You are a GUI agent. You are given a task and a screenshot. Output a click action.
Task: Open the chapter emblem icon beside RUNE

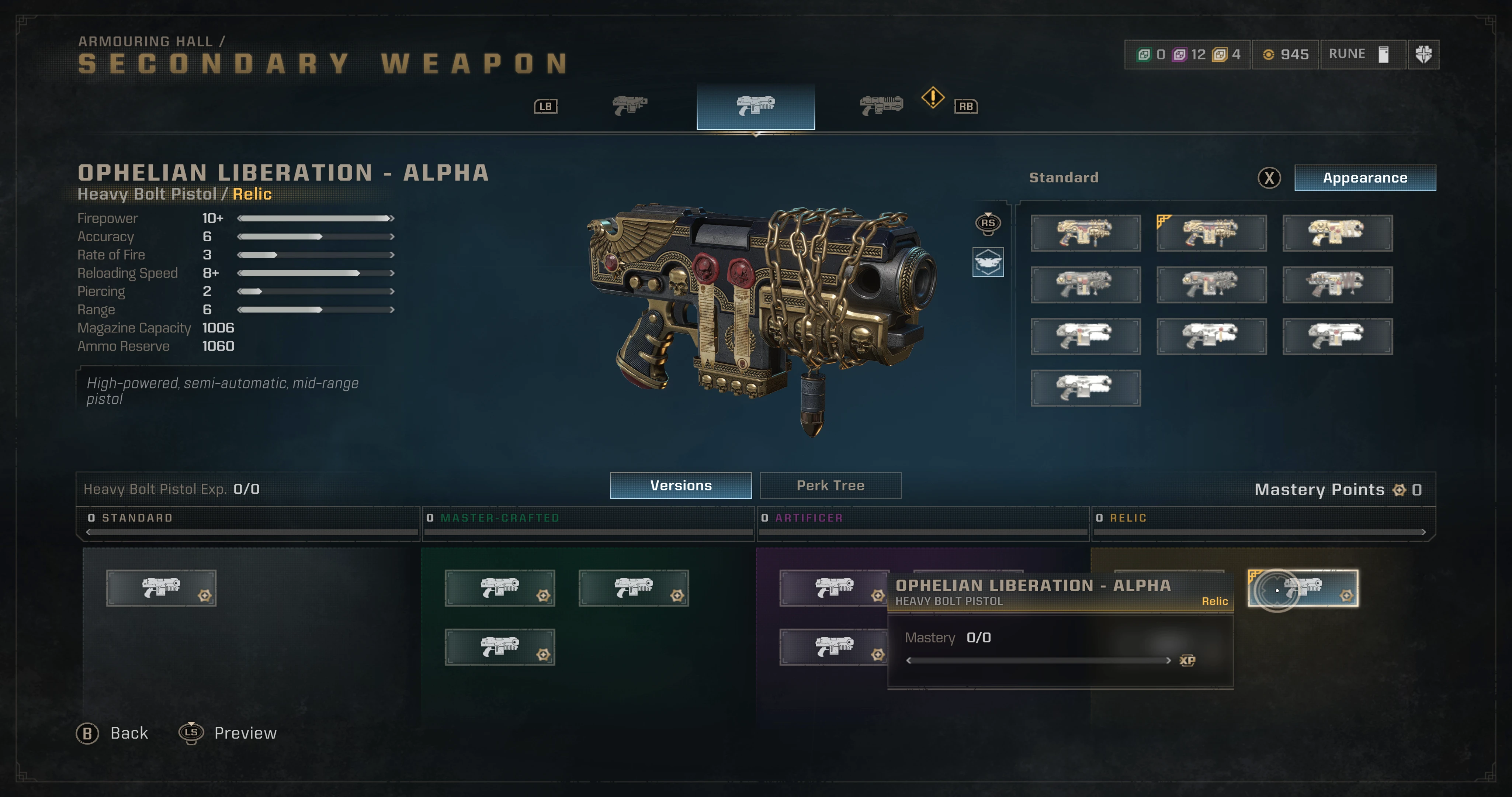(x=1423, y=55)
